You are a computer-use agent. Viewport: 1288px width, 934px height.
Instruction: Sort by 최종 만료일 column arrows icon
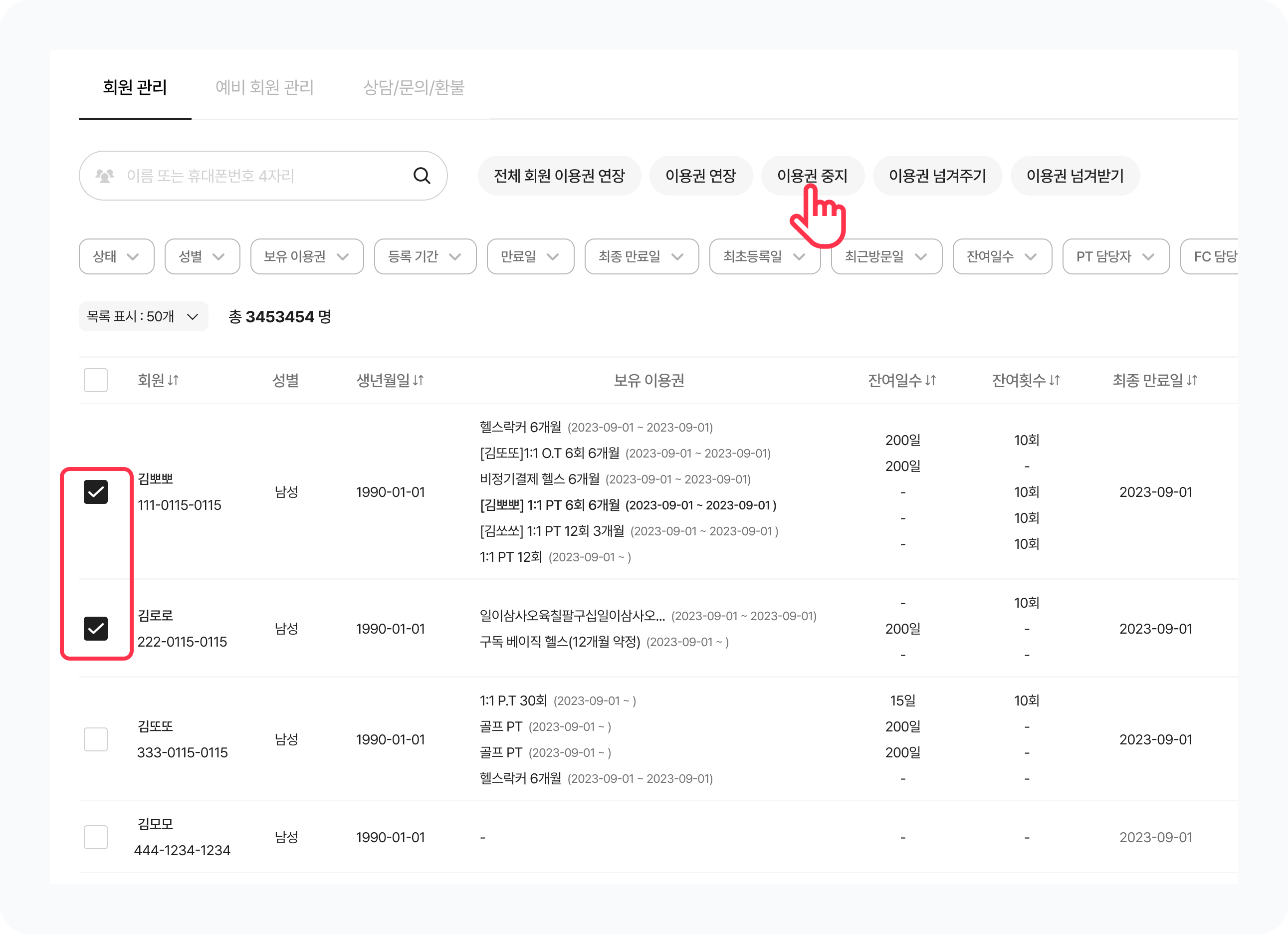click(1192, 380)
